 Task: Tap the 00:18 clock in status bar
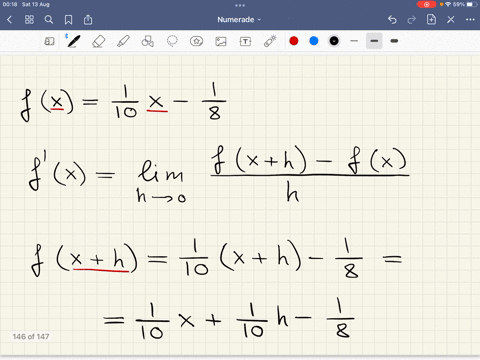(x=10, y=4)
